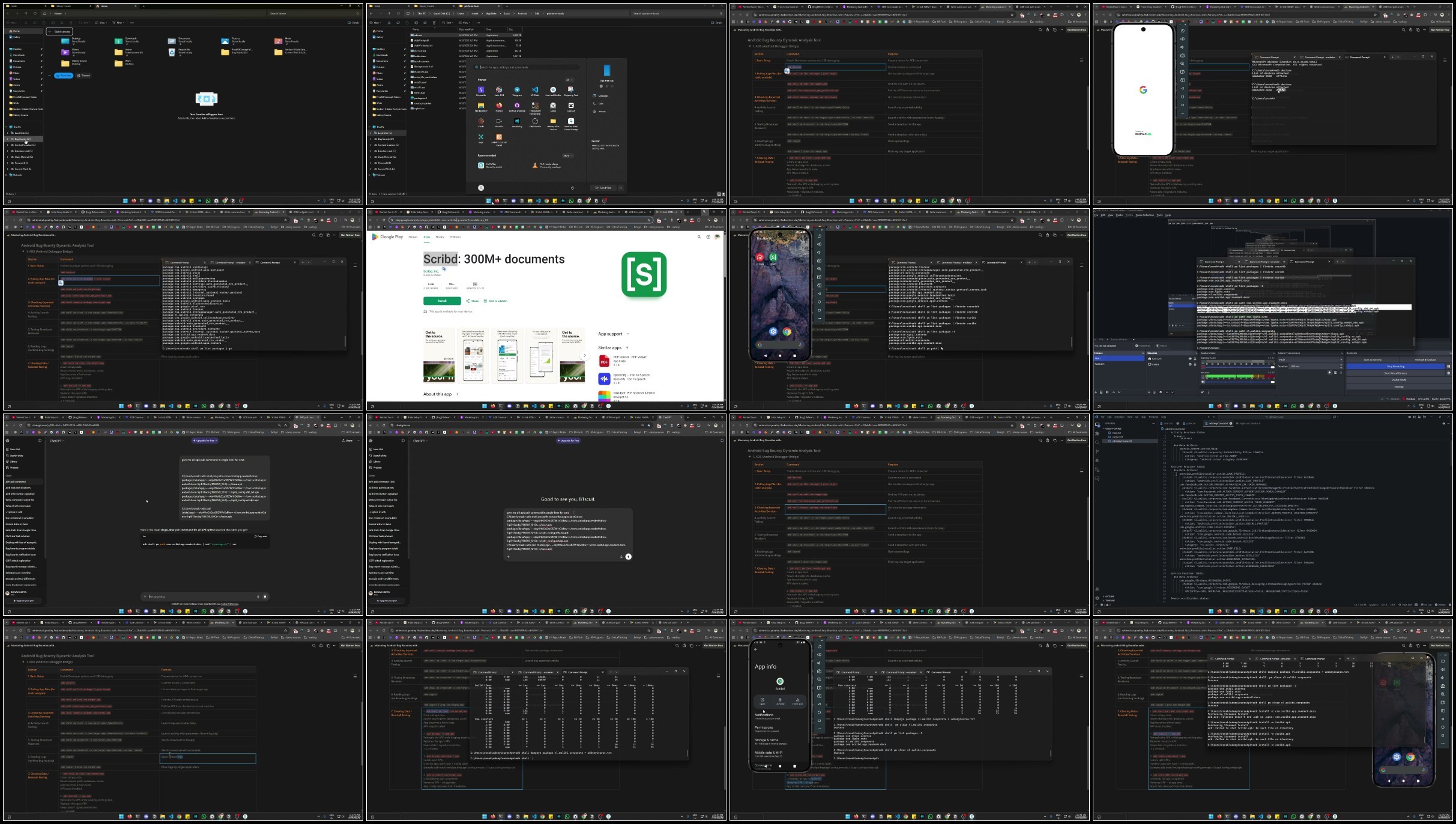Toggle visibility eye of OBS main source
Screen dimensions: 1456x824
(x=1190, y=364)
